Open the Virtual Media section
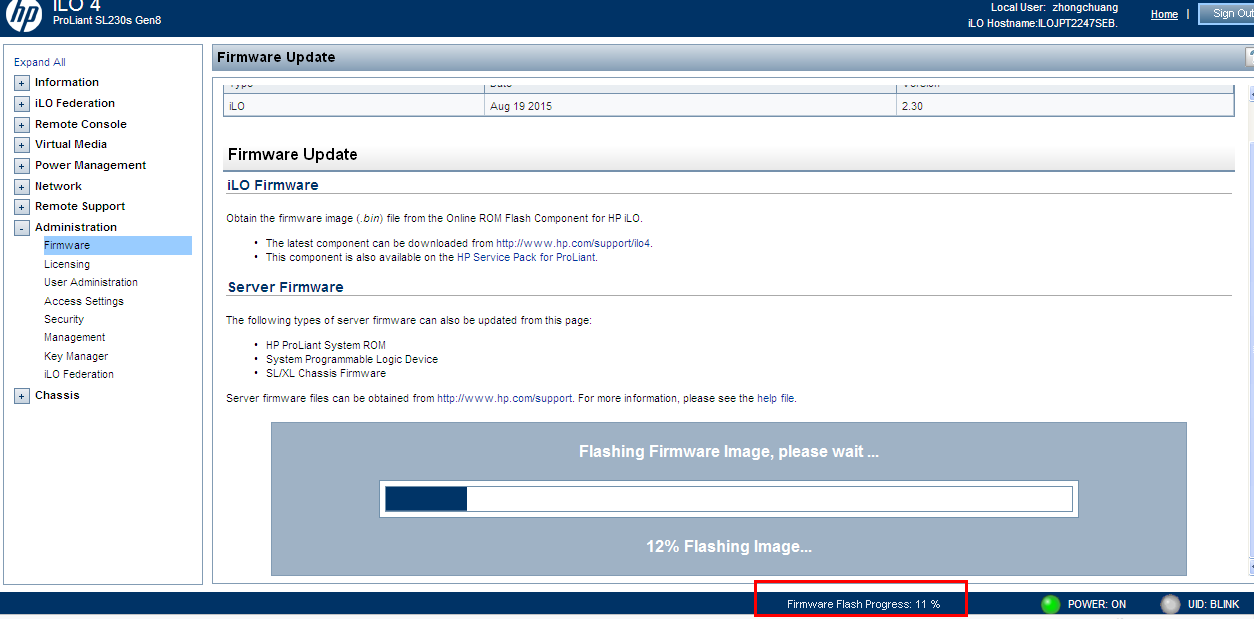Image resolution: width=1254 pixels, height=619 pixels. [71, 144]
